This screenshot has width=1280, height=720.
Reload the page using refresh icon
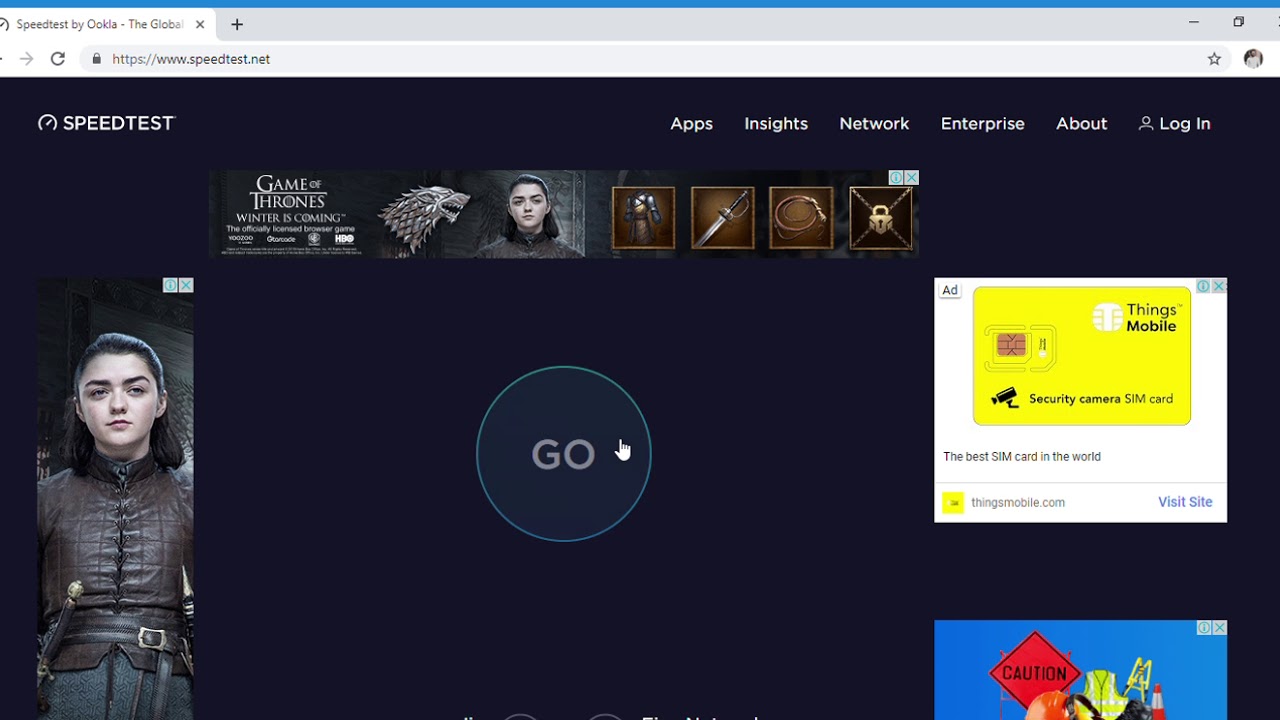[58, 59]
